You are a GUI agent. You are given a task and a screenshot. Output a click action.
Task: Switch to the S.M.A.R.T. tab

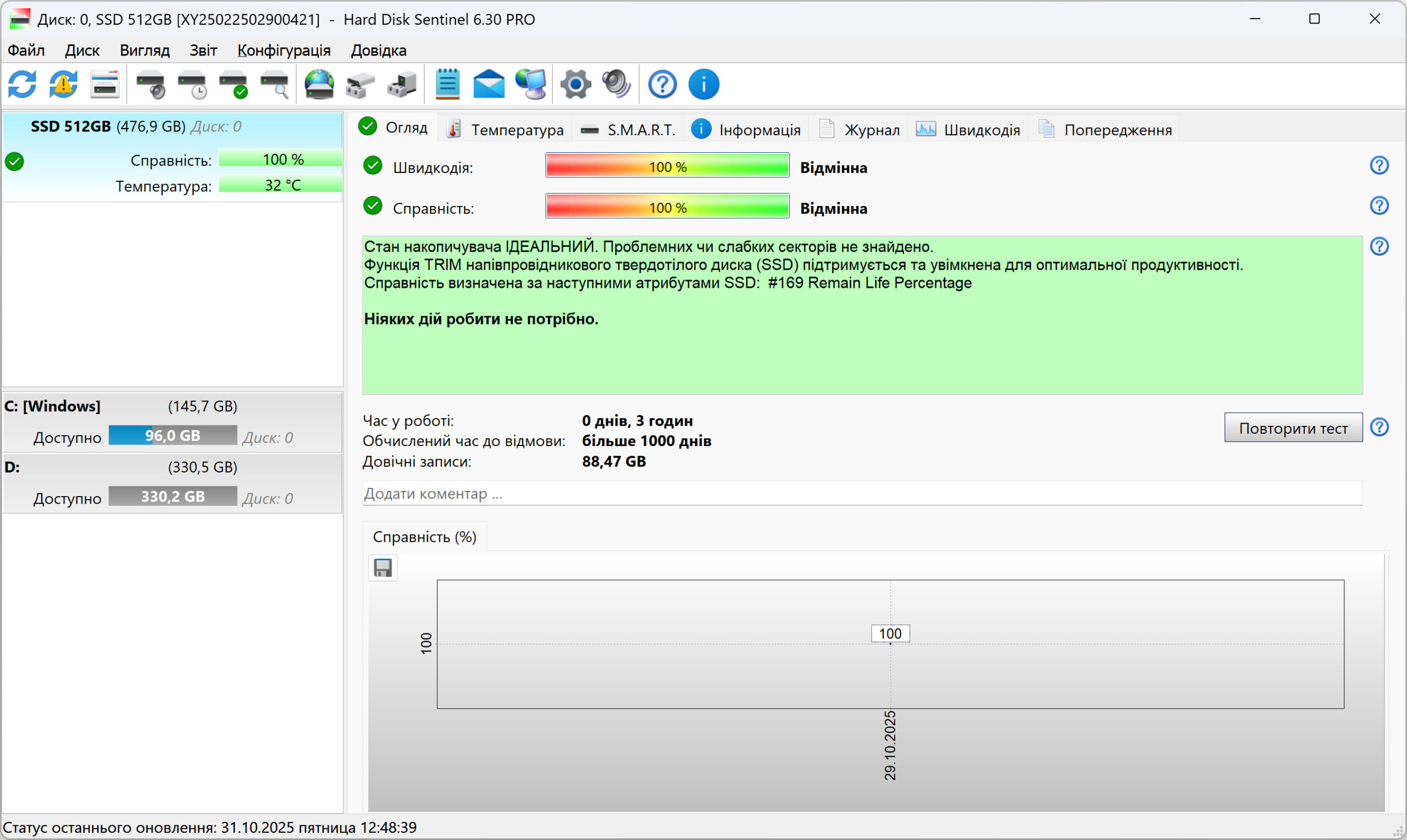click(628, 130)
